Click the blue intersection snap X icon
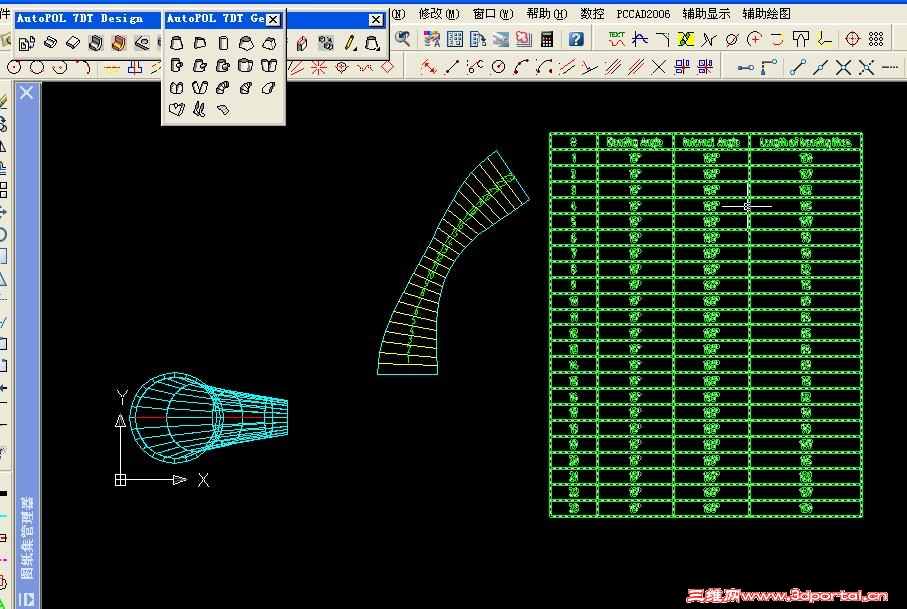907x609 pixels. point(843,68)
